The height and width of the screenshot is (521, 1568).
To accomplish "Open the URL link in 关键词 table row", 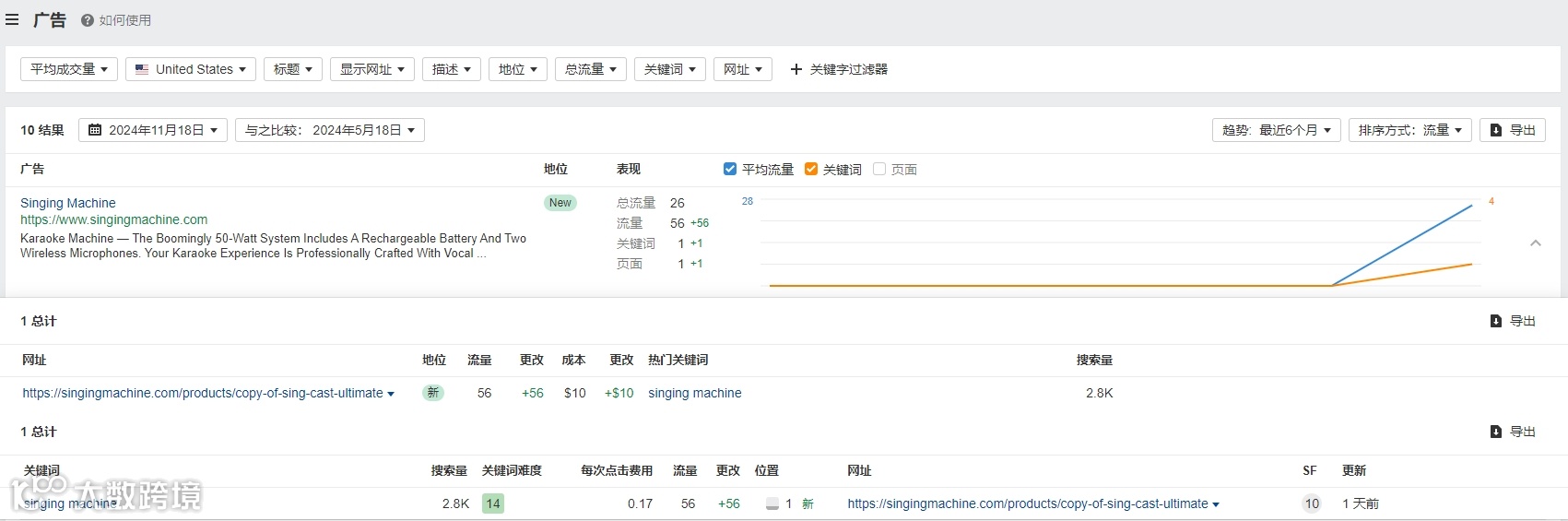I will [1028, 503].
